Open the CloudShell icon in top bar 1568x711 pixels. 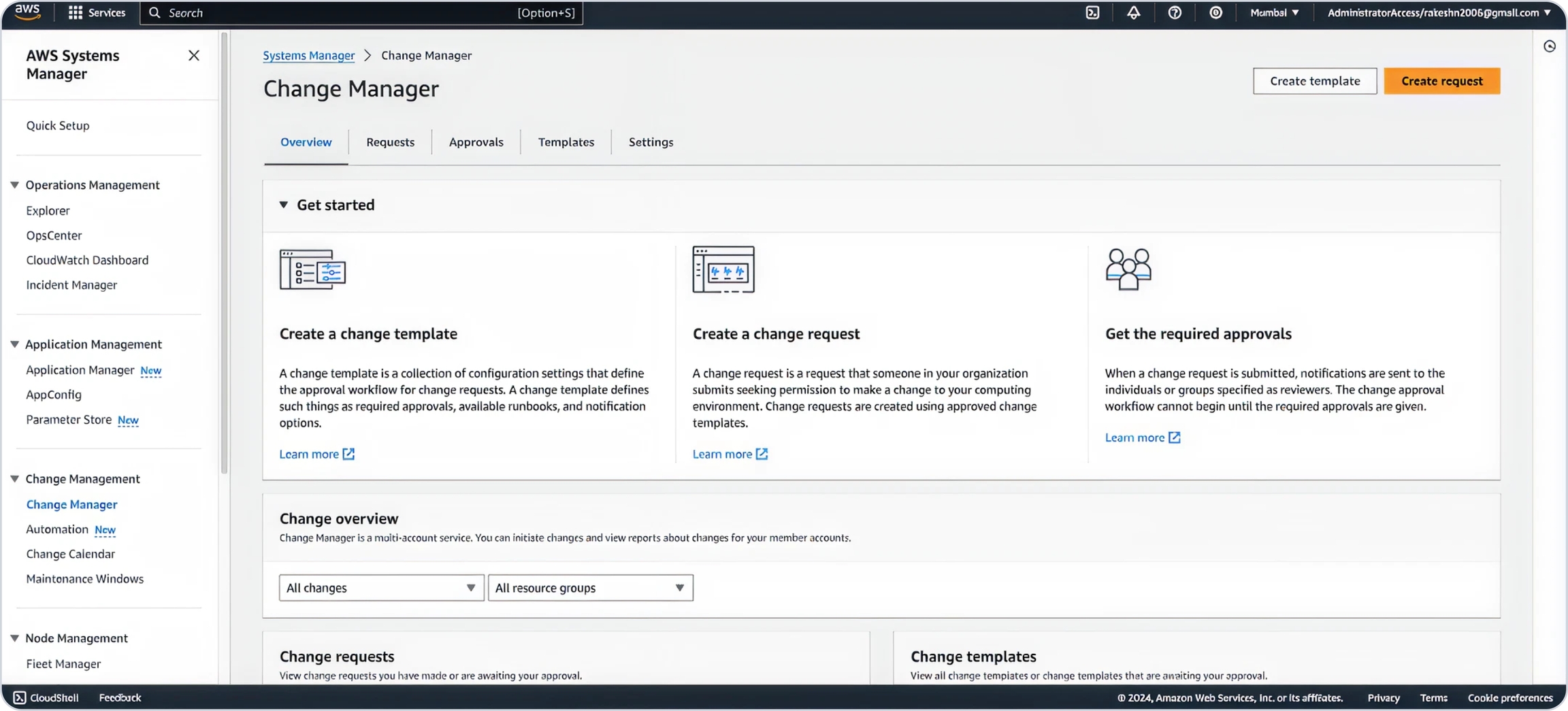pyautogui.click(x=1092, y=13)
